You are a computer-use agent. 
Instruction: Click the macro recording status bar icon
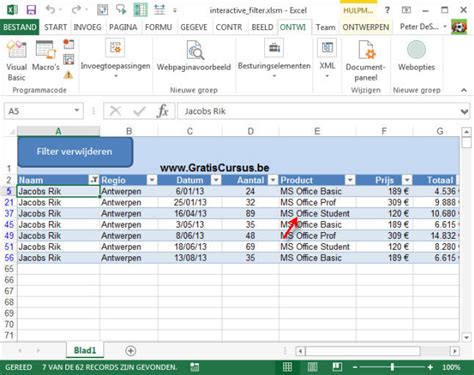tap(194, 367)
